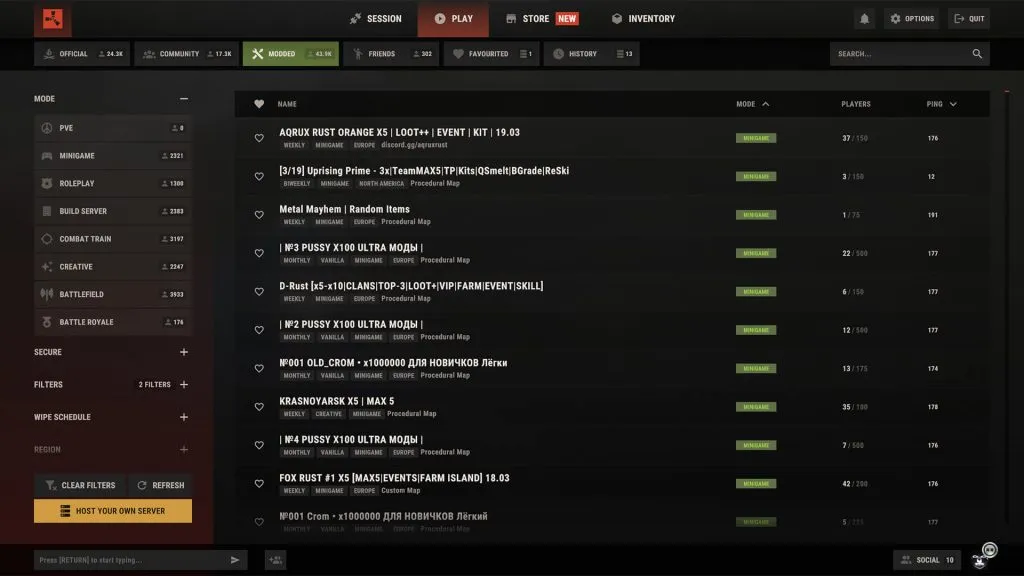This screenshot has width=1024, height=576.
Task: Click Host Your Own Server
Action: pos(113,511)
